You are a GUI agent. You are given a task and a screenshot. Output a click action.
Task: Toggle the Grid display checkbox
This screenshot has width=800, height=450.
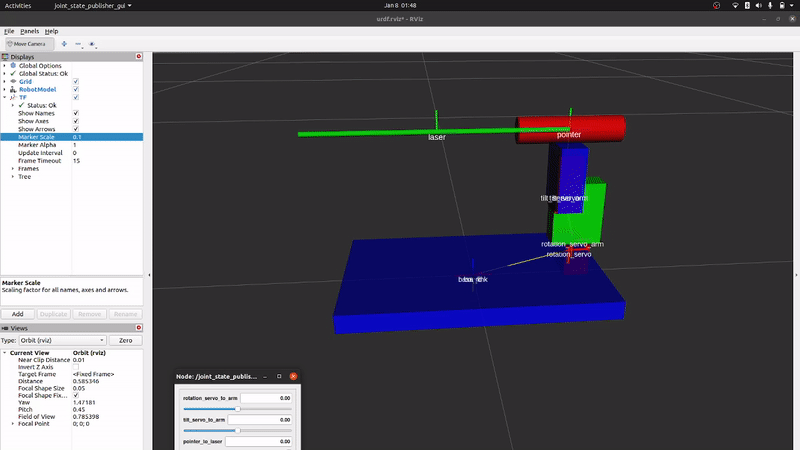76,81
